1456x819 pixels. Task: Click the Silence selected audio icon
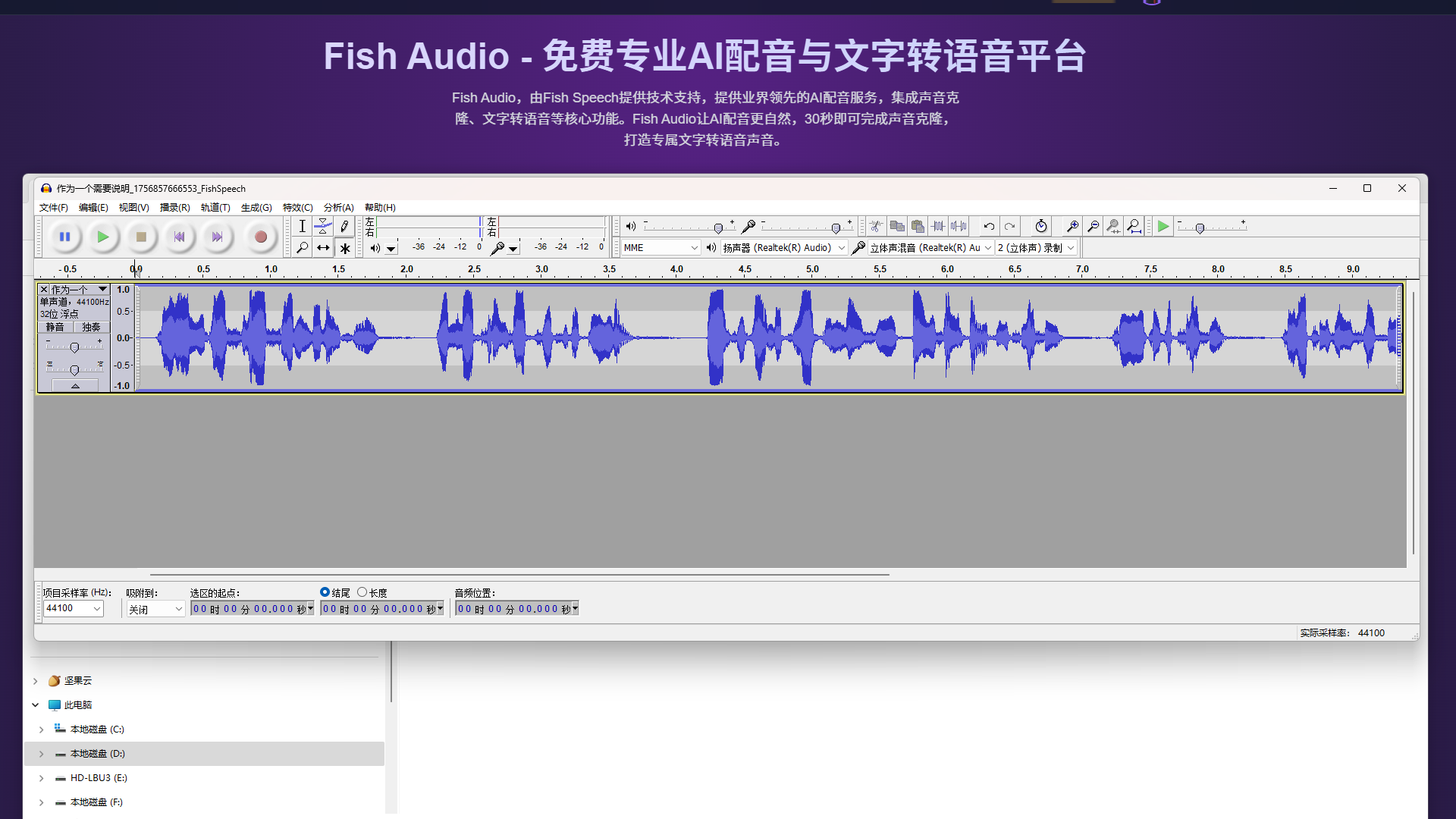959,226
